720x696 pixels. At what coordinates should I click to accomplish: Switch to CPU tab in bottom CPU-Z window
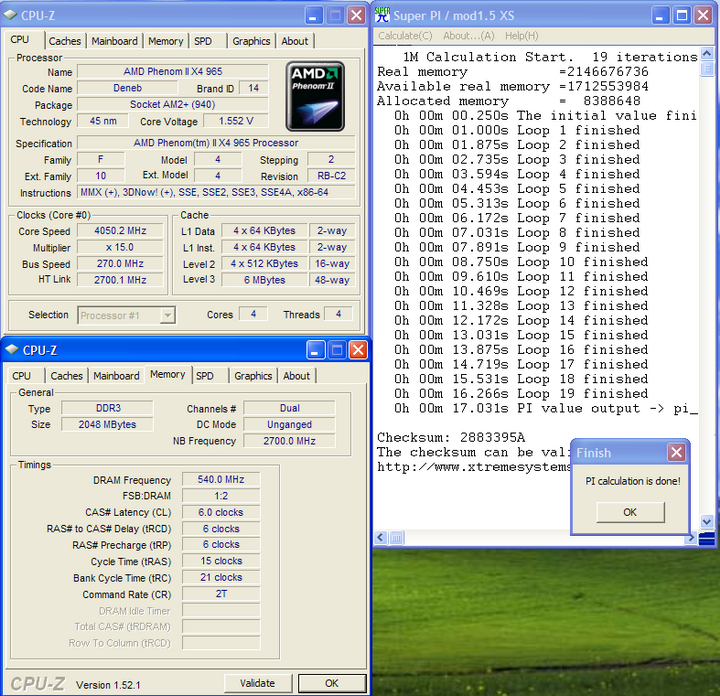point(22,376)
